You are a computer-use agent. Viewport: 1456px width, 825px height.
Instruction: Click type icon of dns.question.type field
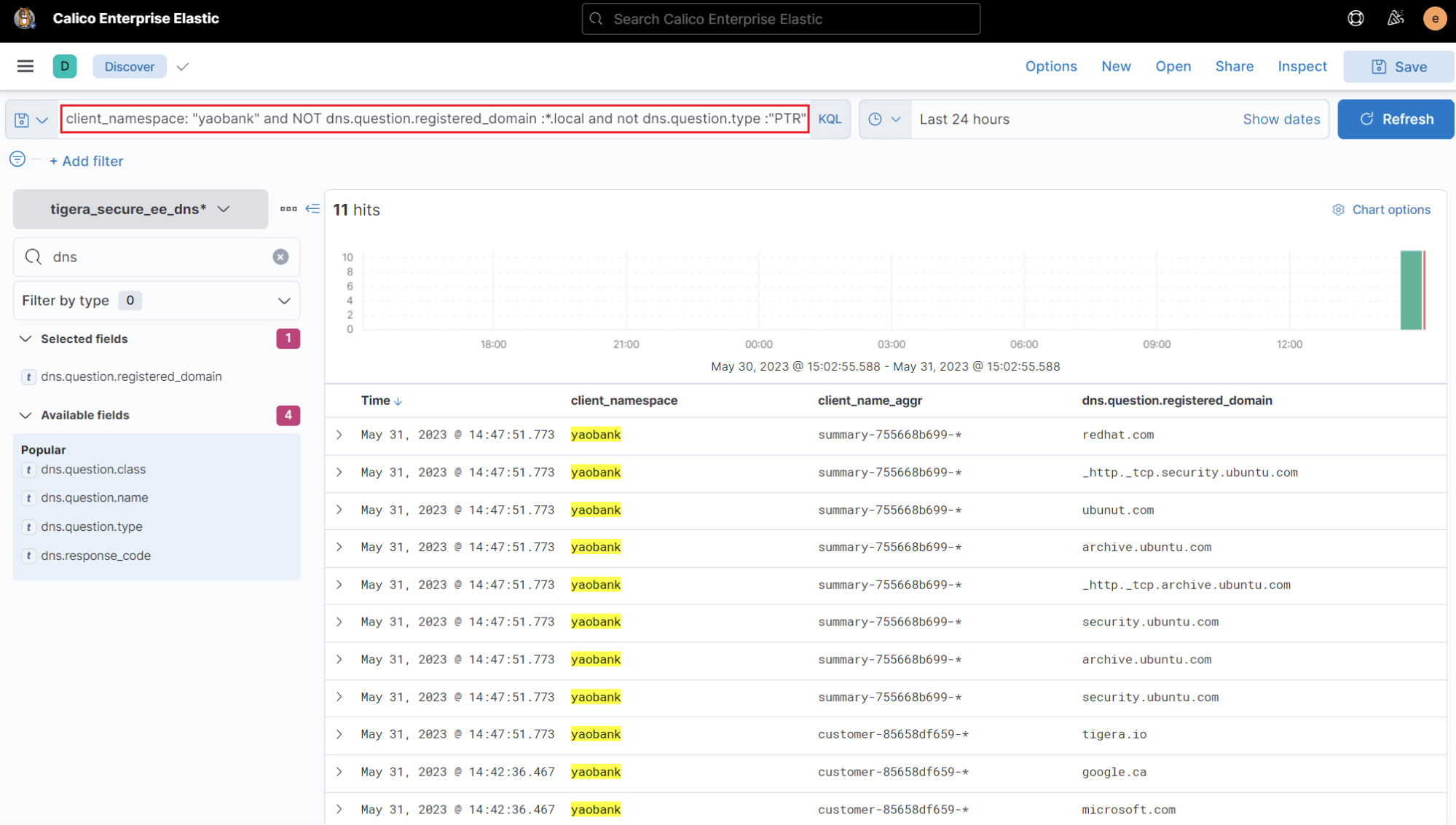coord(28,527)
